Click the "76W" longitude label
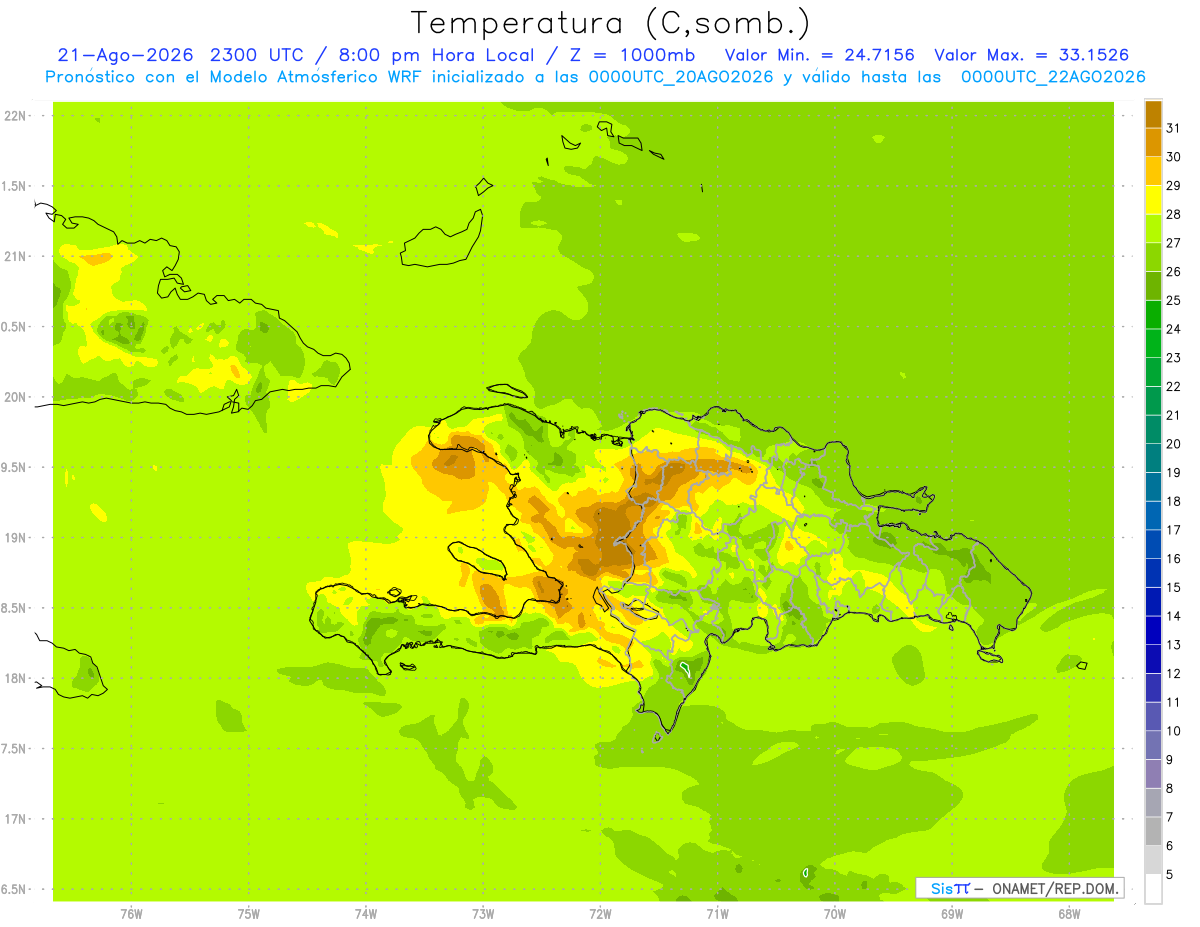Screen dimensions: 1200x927 (131, 913)
